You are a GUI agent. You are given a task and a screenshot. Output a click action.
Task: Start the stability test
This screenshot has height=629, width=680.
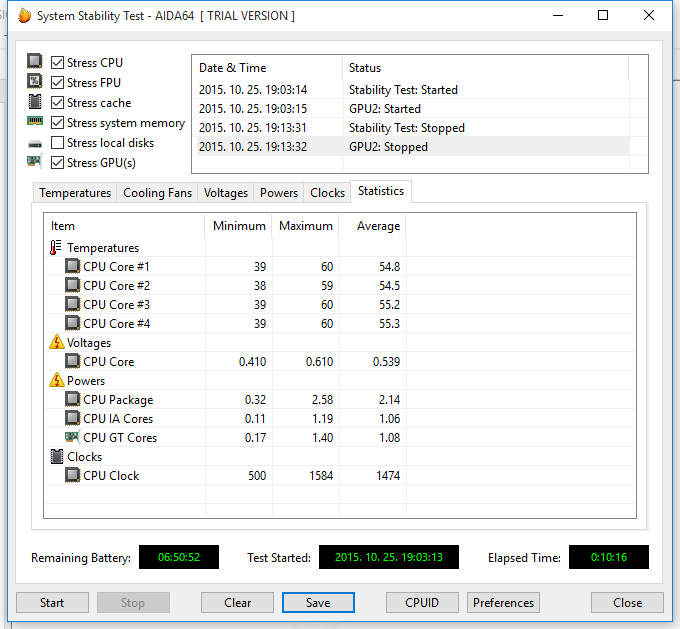(52, 603)
